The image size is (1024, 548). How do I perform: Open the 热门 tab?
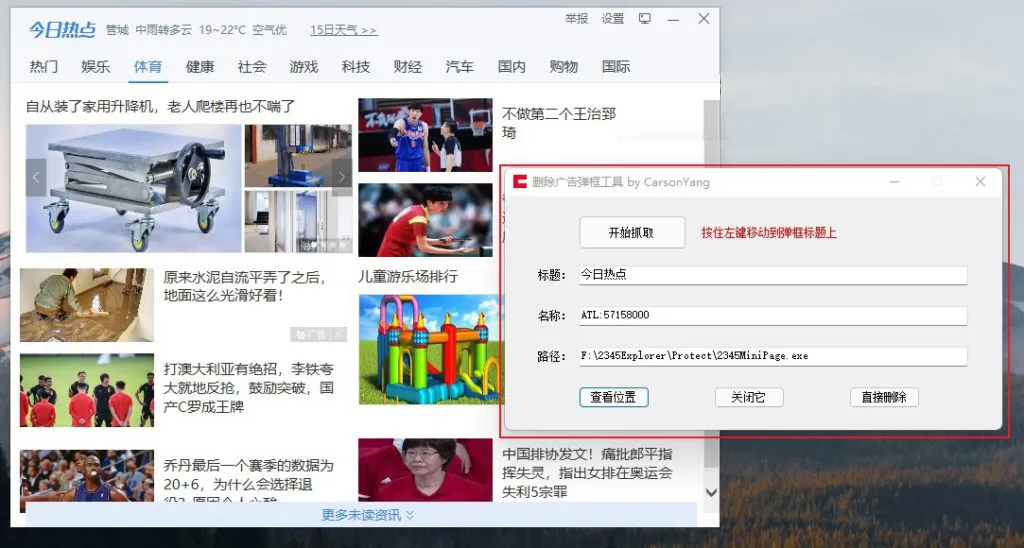44,67
